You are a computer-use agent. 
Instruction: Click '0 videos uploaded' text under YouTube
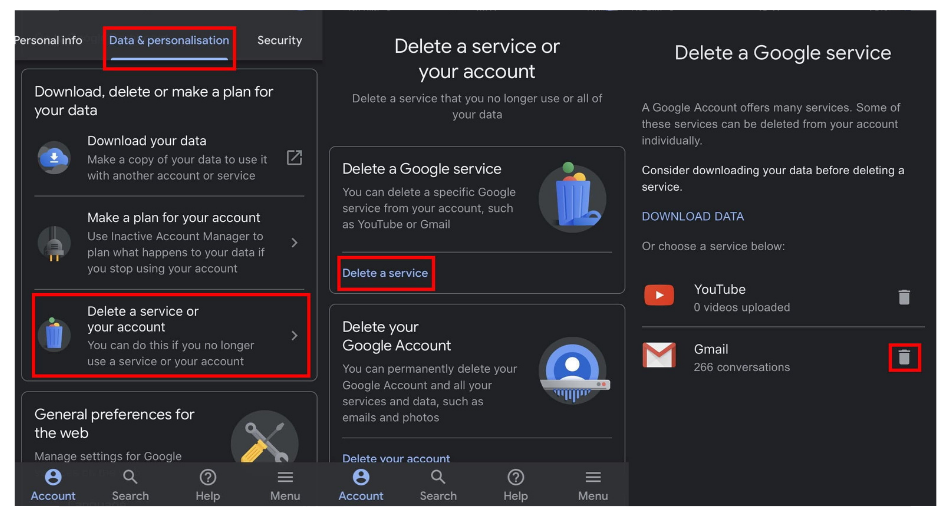(742, 307)
